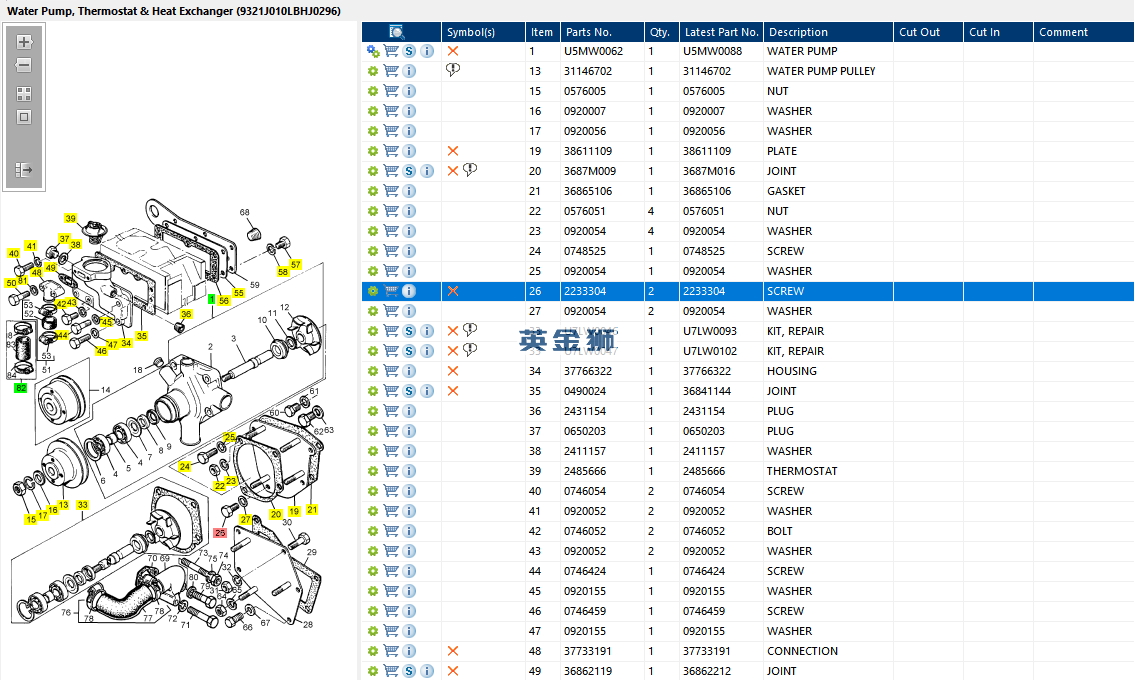Add THERMOSTAT to cart
The width and height of the screenshot is (1134, 680).
click(391, 471)
